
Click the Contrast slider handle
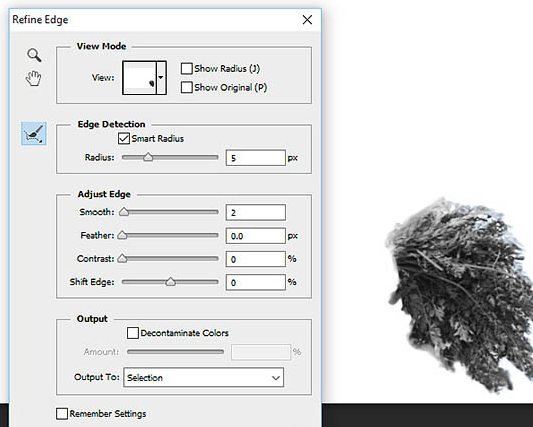tap(122, 259)
